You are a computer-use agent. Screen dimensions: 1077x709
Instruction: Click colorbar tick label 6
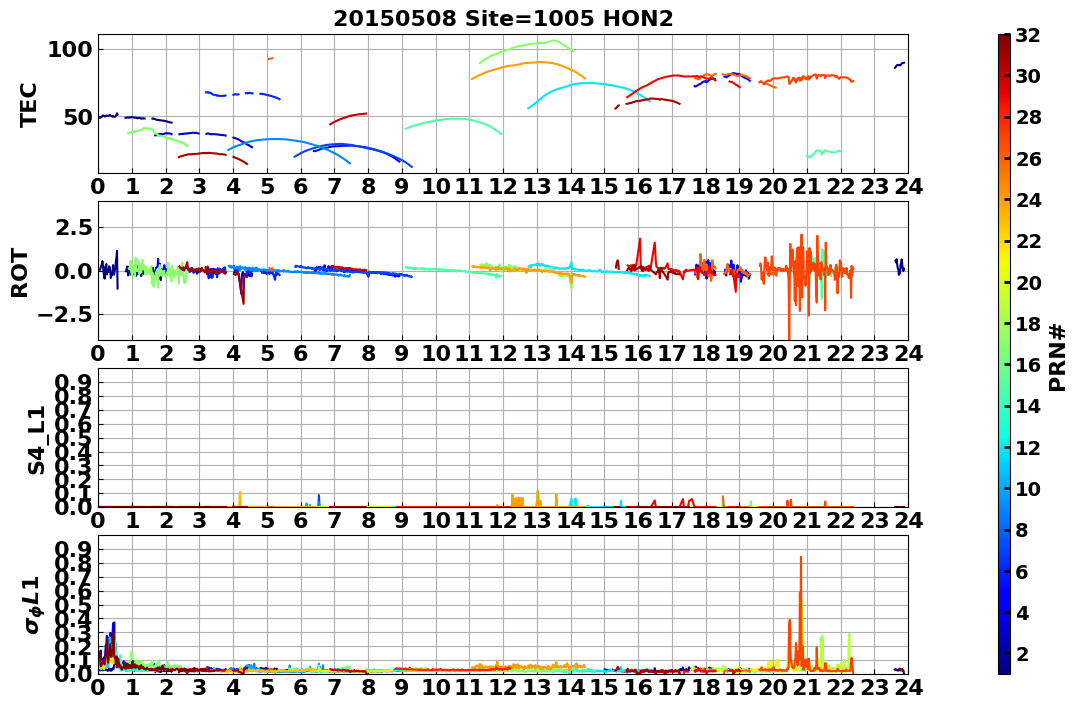coord(1023,571)
